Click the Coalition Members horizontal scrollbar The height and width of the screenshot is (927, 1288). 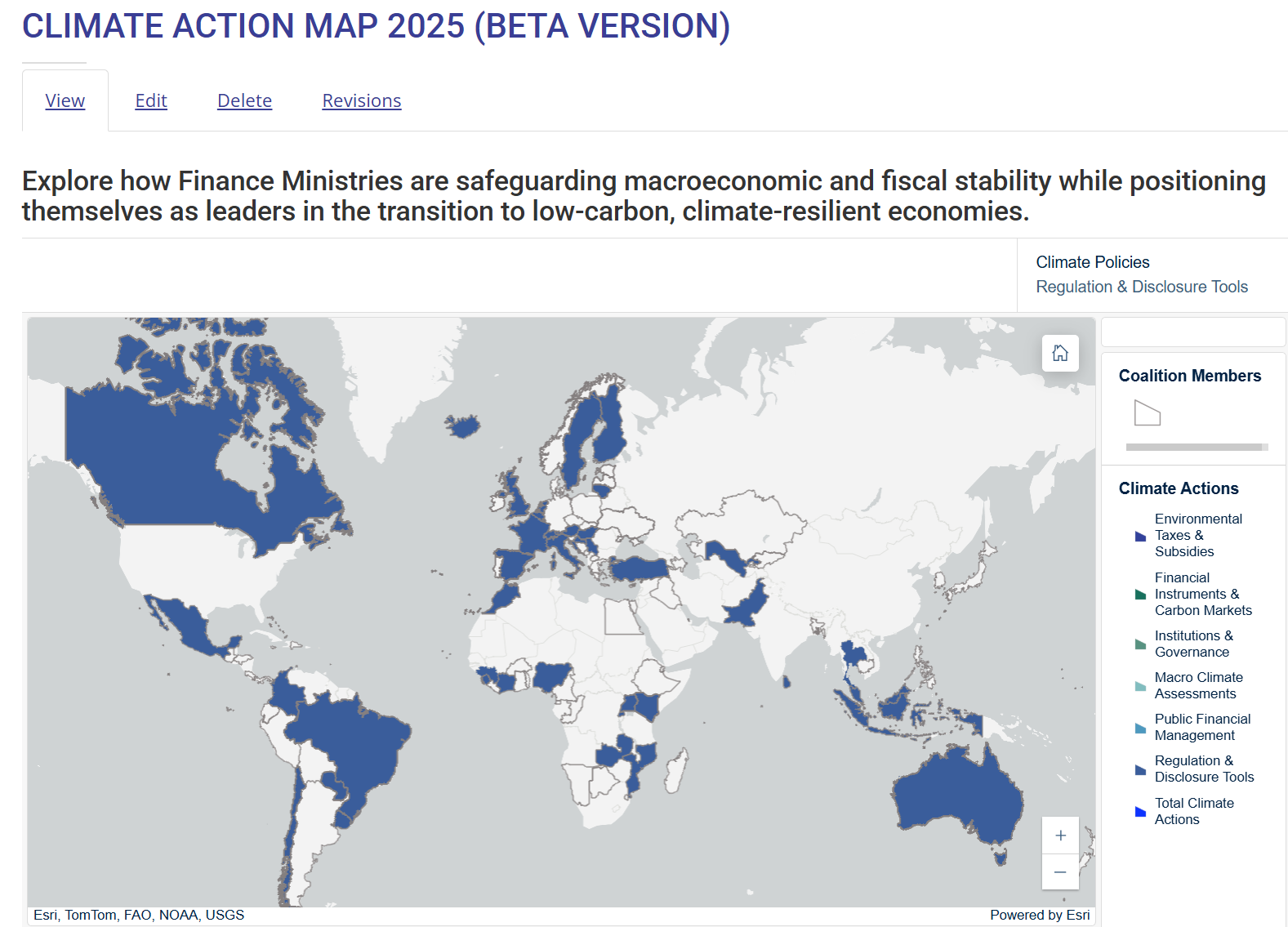pyautogui.click(x=1194, y=447)
